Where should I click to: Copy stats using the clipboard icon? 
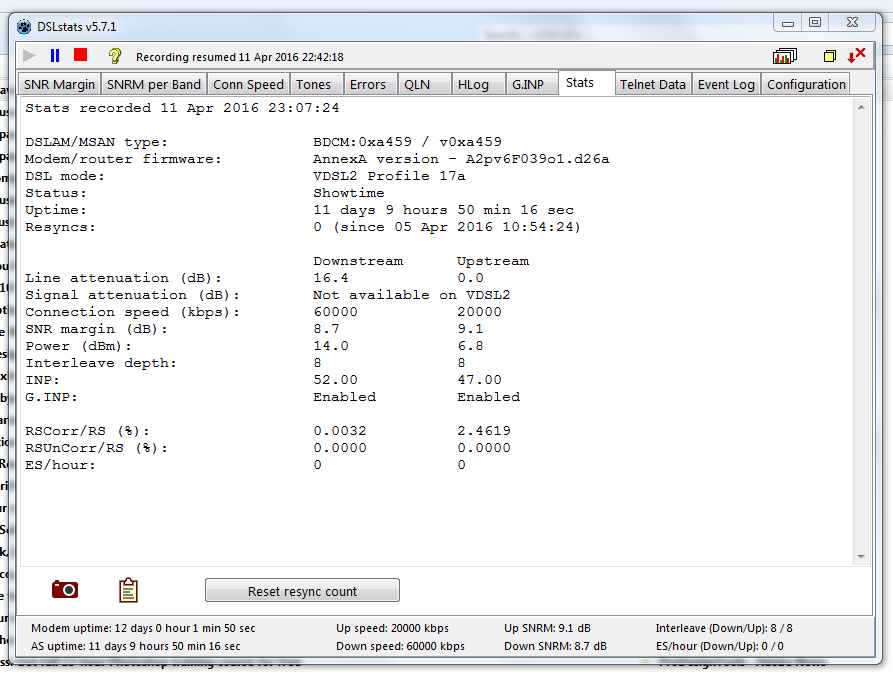point(128,590)
